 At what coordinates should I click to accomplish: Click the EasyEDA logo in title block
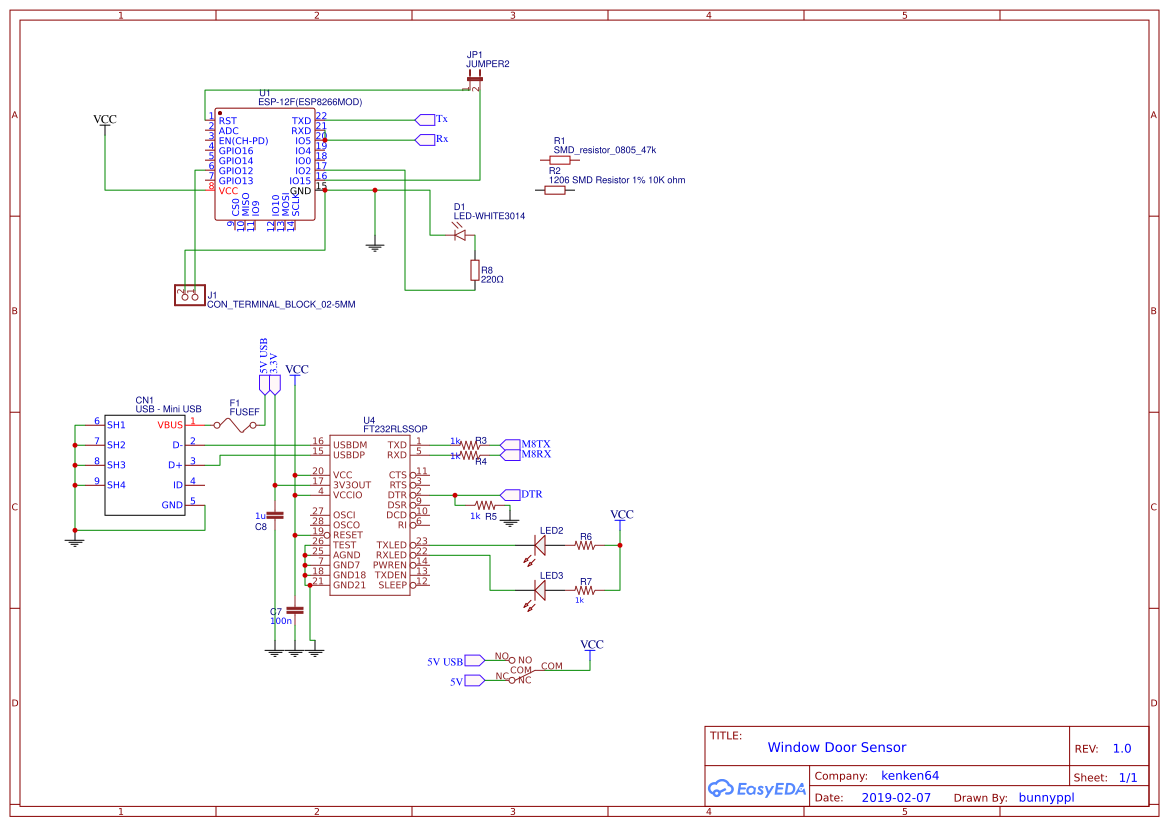tap(757, 789)
